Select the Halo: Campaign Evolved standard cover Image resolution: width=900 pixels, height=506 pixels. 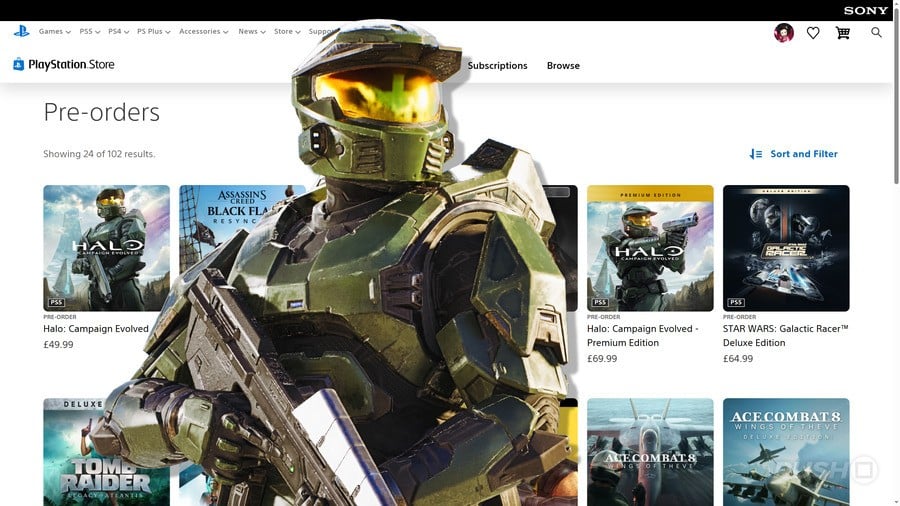coord(106,248)
